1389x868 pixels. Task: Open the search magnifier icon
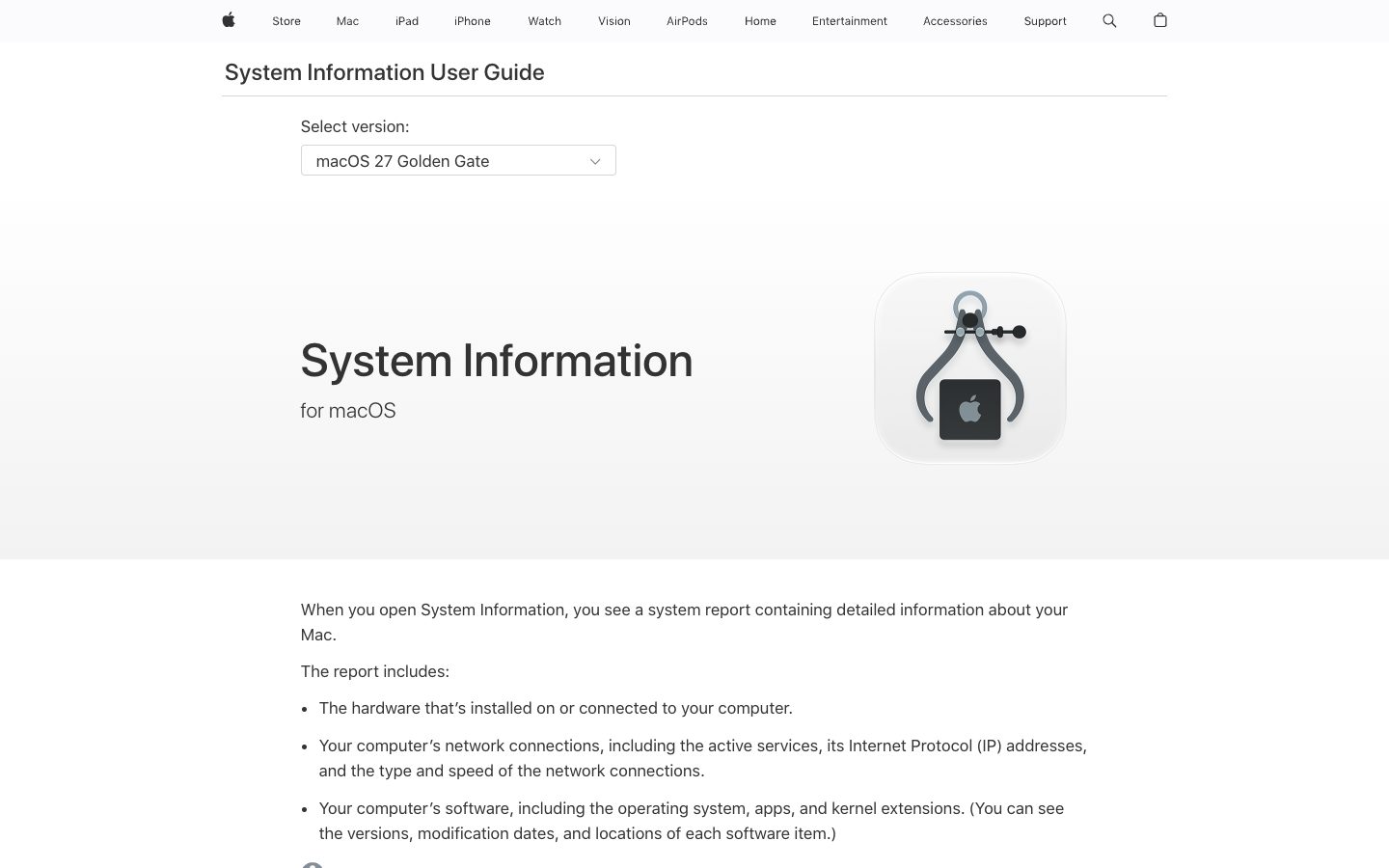pyautogui.click(x=1109, y=20)
